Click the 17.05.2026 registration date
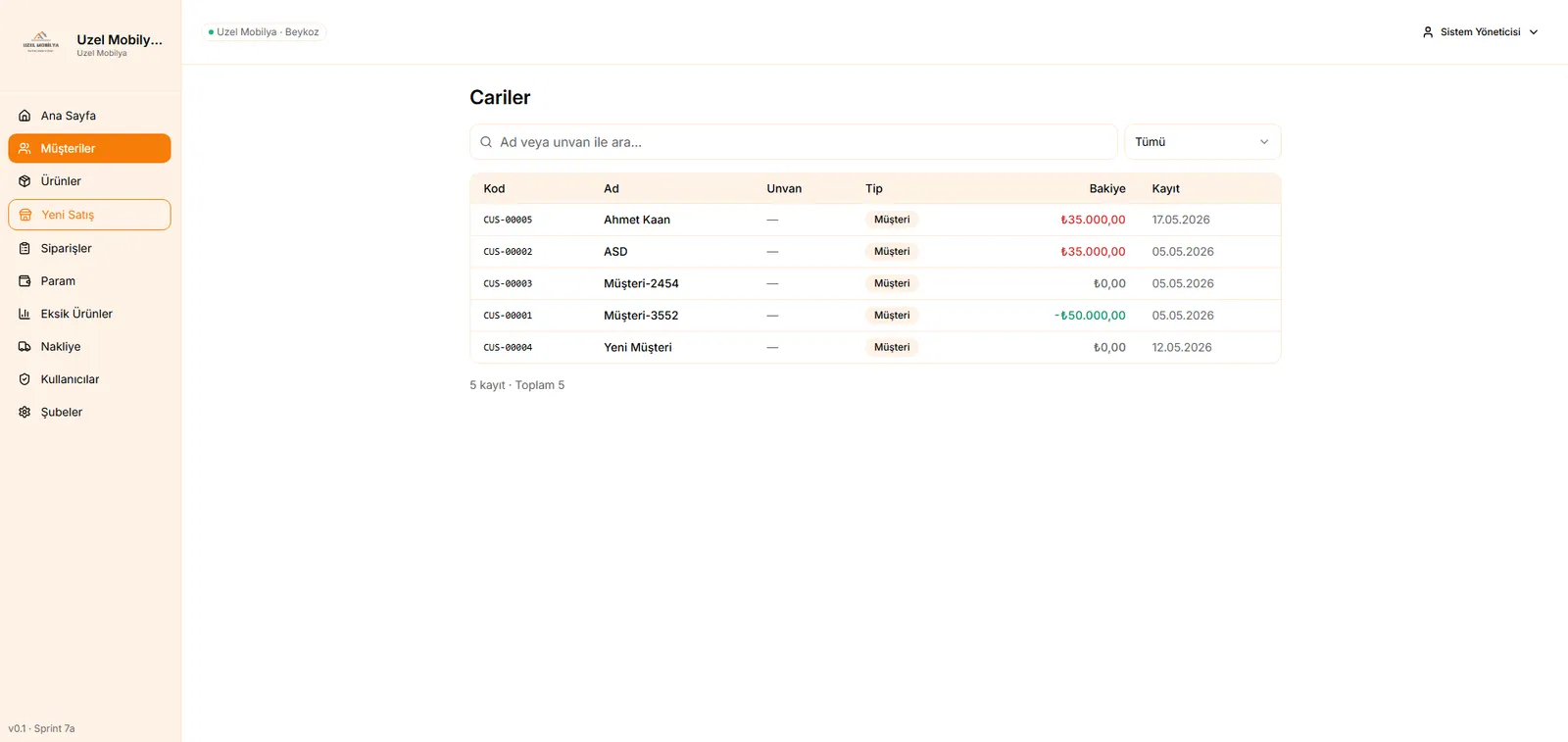The height and width of the screenshot is (742, 1568). [1181, 220]
